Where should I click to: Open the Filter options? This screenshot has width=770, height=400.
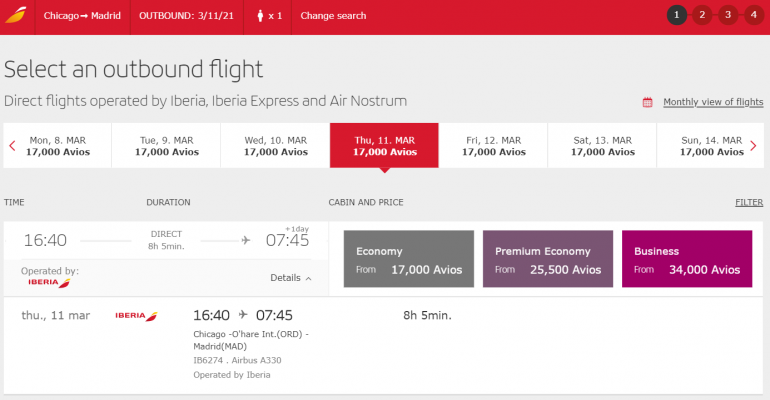[x=749, y=202]
